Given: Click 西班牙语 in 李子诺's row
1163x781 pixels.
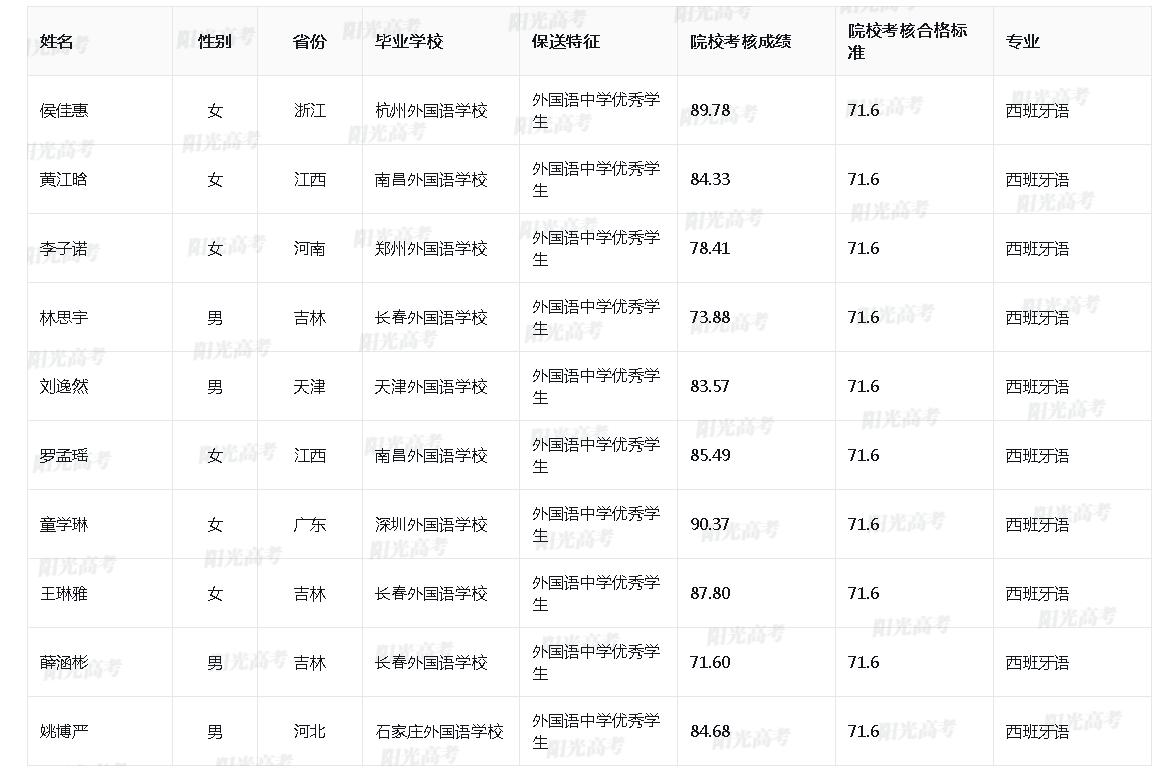Looking at the screenshot, I should point(1037,248).
